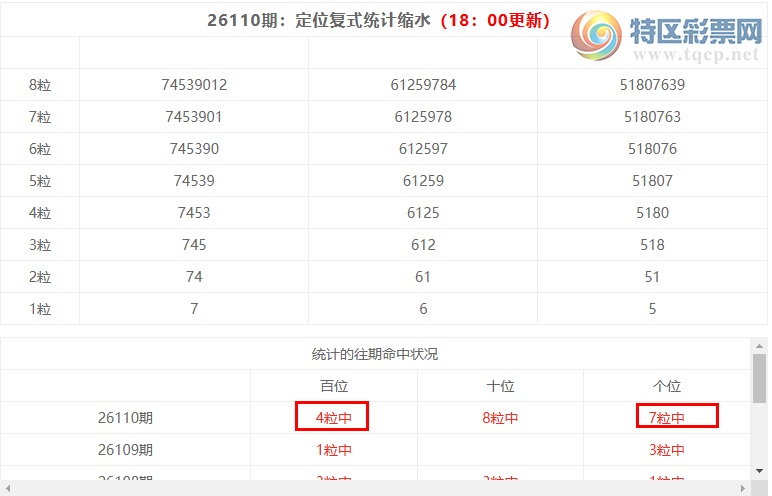
Task: Click the value 518076
Action: (652, 149)
